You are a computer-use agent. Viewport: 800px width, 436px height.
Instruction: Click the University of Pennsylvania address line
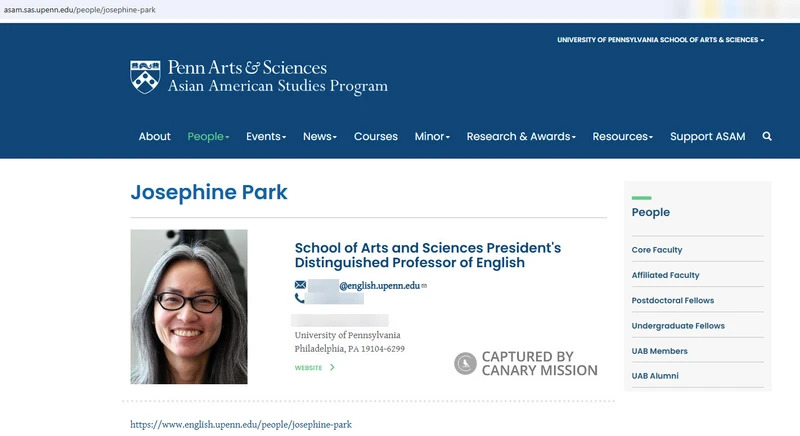(347, 335)
